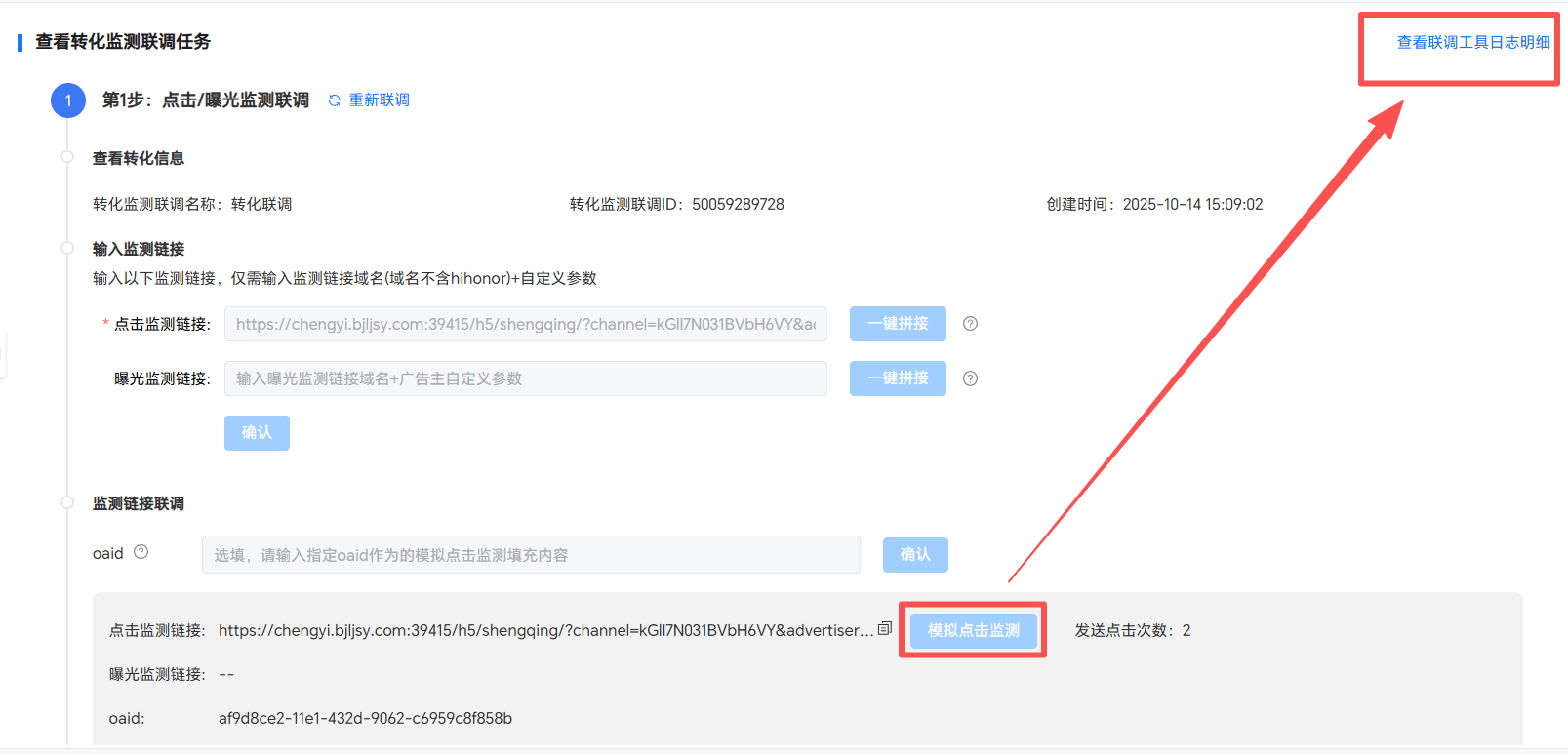1568x755 pixels.
Task: Click the oaid input field
Action: 530,555
